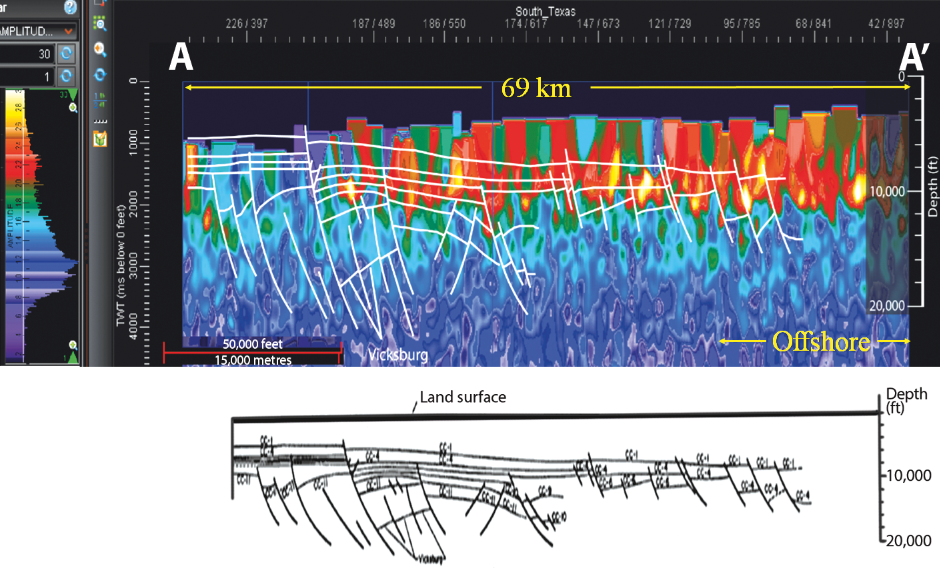Select the zoom magnifier with orange center

click(x=100, y=49)
